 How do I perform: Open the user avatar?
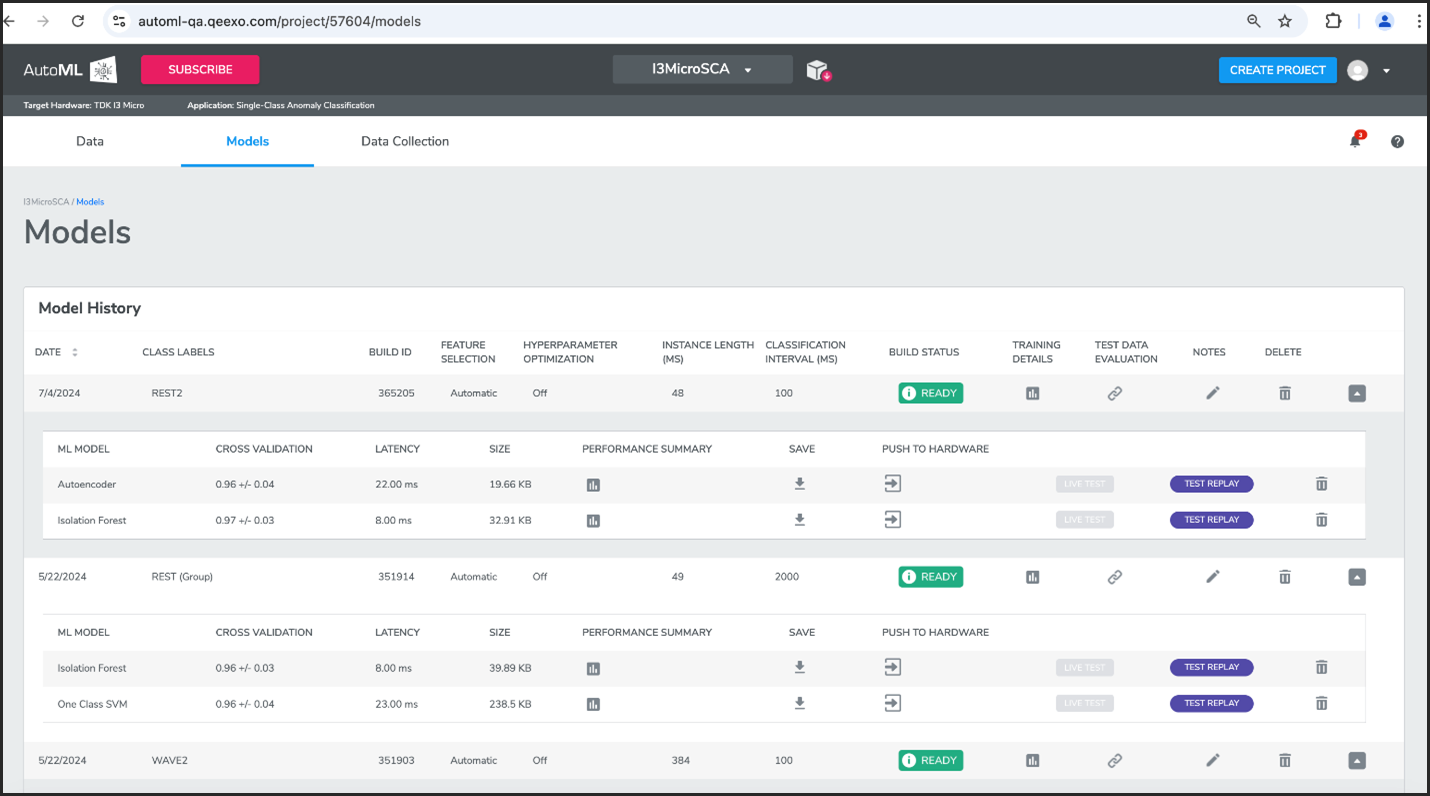pos(1357,70)
